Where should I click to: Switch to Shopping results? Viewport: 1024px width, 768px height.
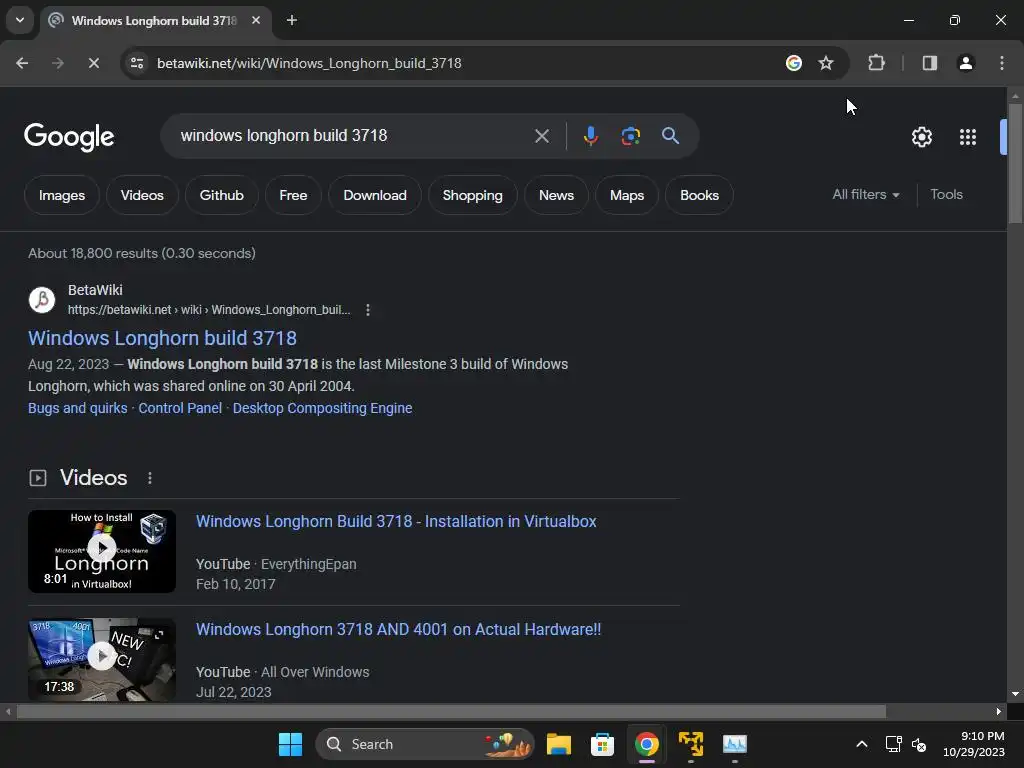tap(473, 195)
